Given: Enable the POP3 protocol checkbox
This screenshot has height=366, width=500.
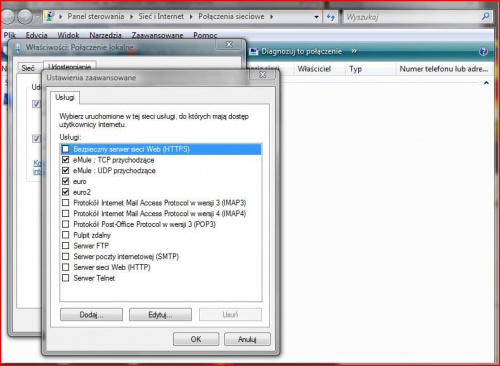Looking at the screenshot, I should (x=66, y=224).
